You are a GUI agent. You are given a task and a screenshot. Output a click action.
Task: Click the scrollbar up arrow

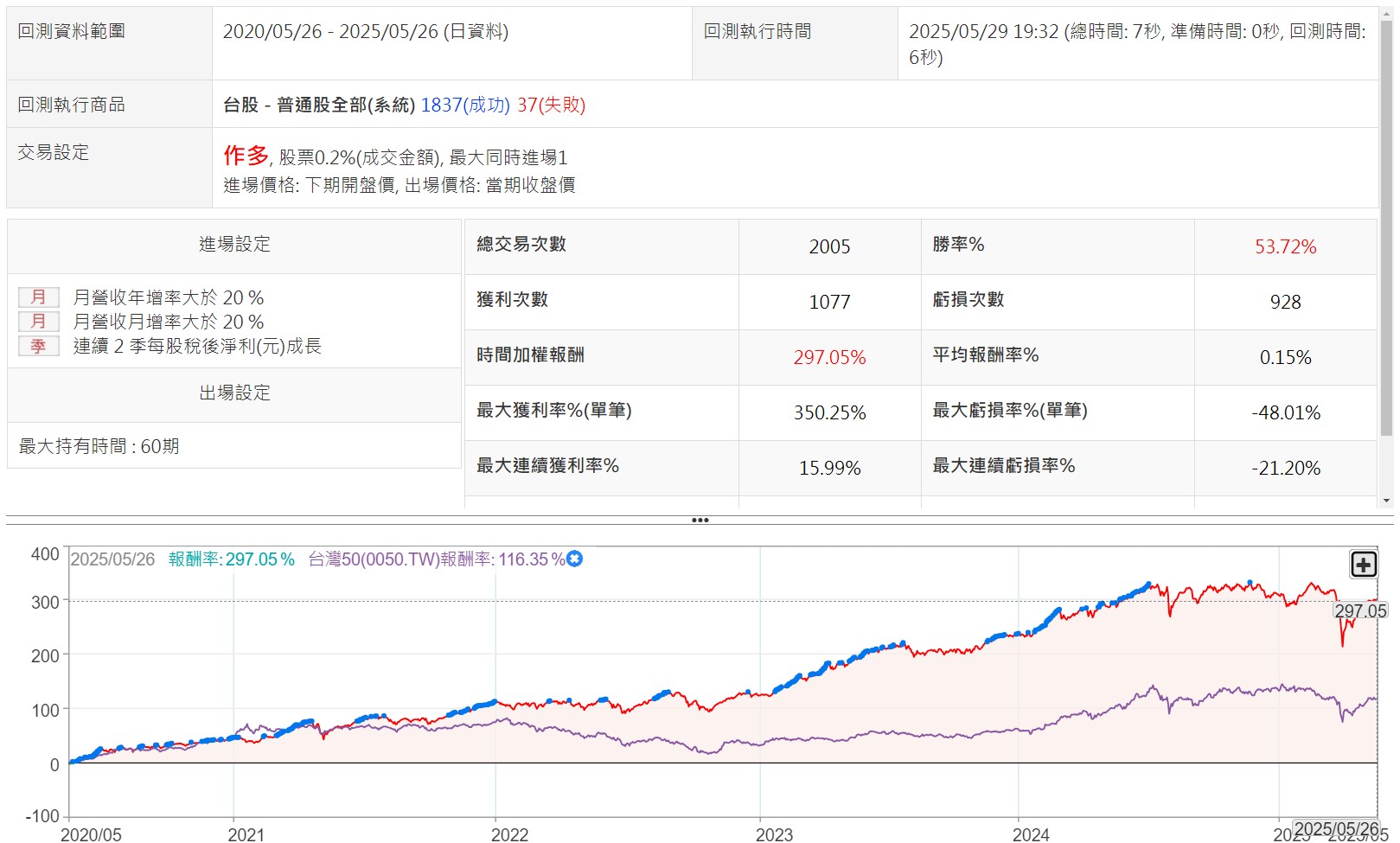pos(1387,12)
